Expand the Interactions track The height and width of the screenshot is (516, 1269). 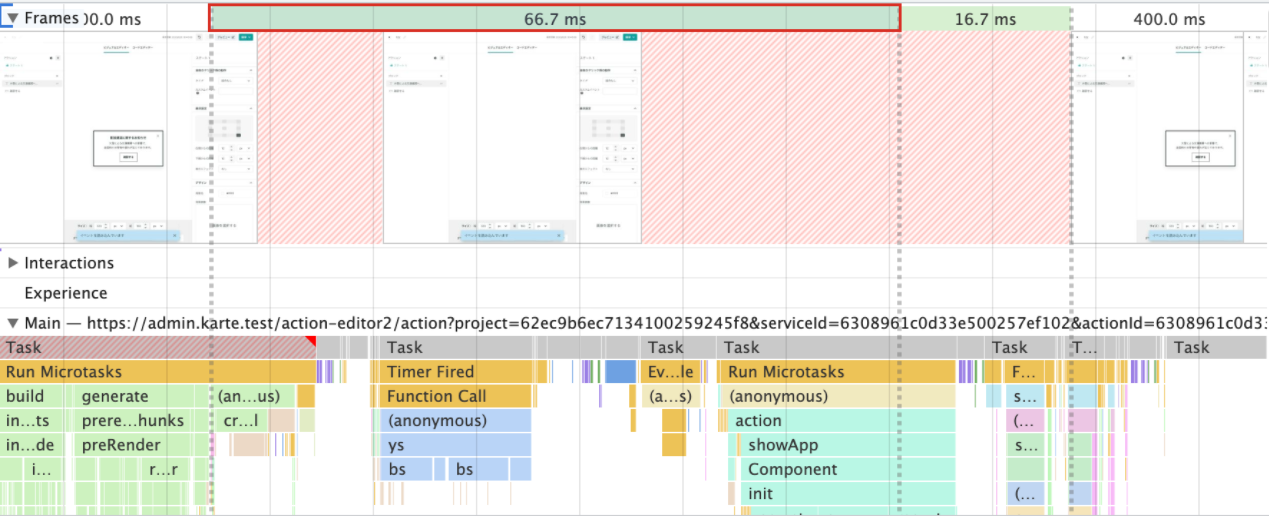(13, 263)
